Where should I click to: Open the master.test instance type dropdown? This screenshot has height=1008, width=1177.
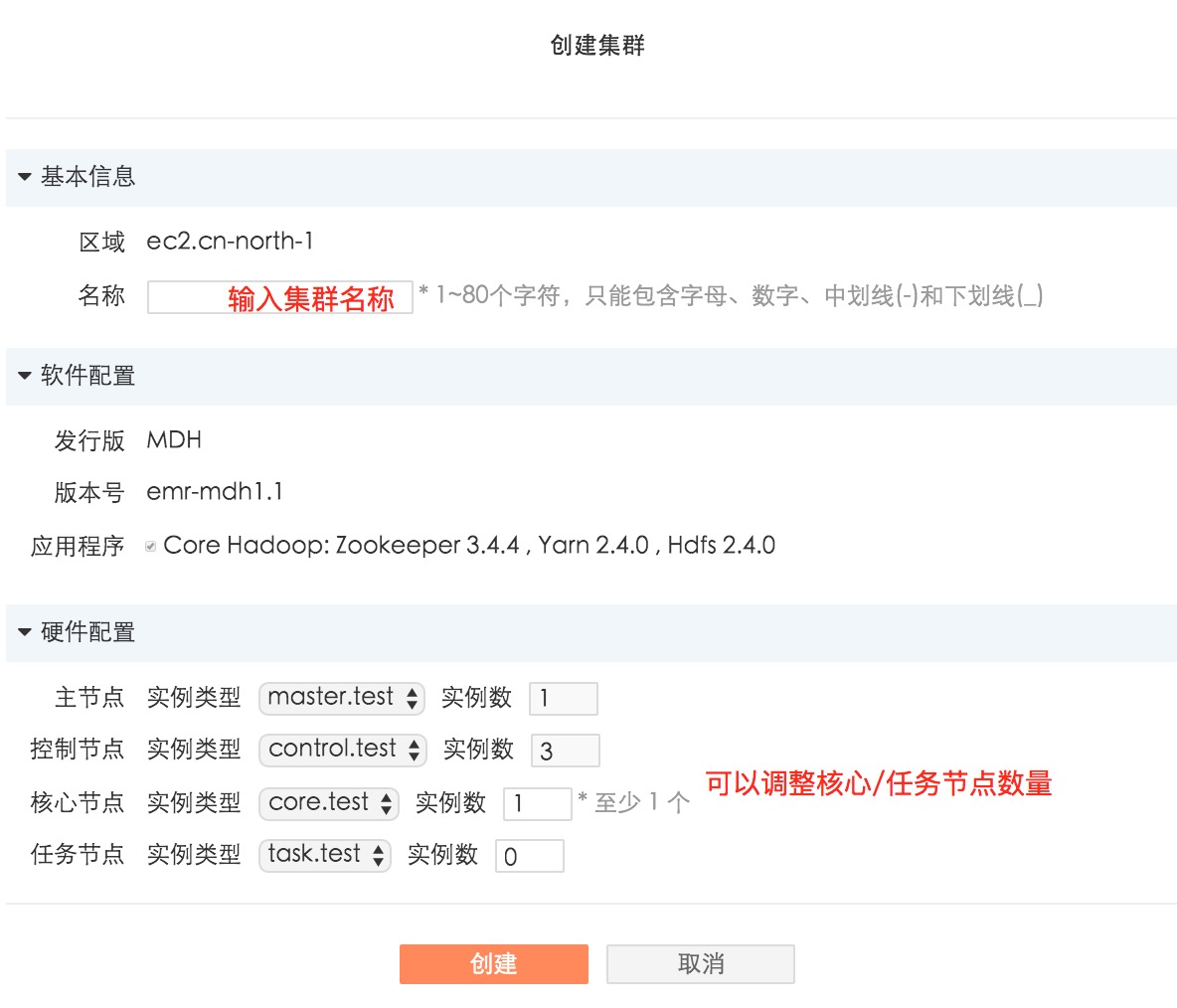(x=341, y=698)
